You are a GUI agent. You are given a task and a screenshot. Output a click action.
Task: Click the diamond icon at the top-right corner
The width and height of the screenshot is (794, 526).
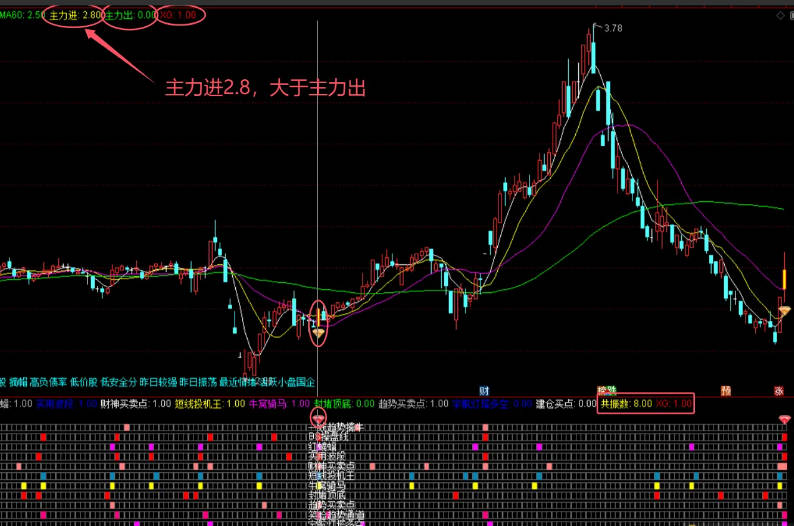(x=780, y=16)
